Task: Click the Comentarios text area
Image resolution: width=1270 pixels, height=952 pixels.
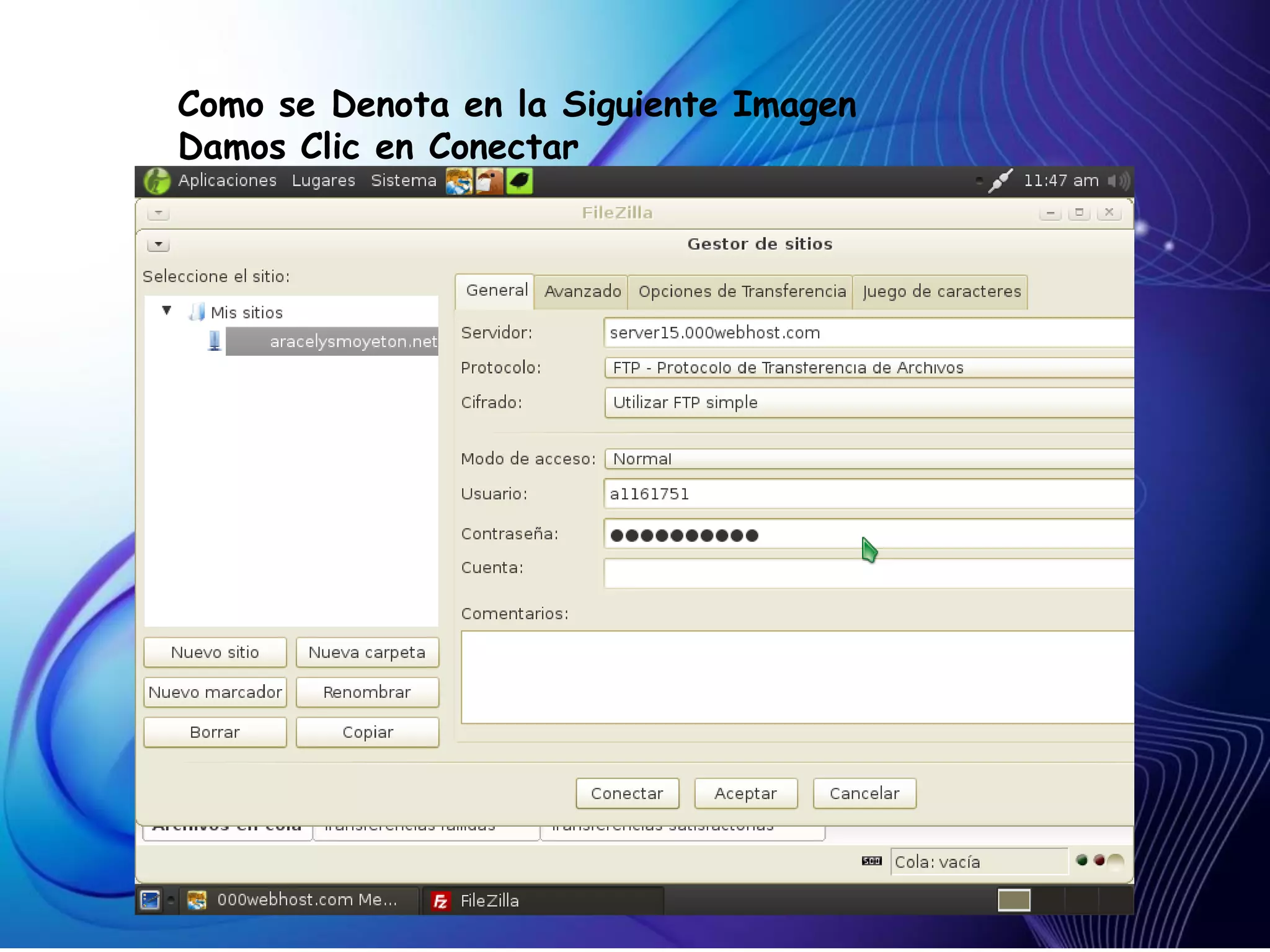Action: coord(797,677)
